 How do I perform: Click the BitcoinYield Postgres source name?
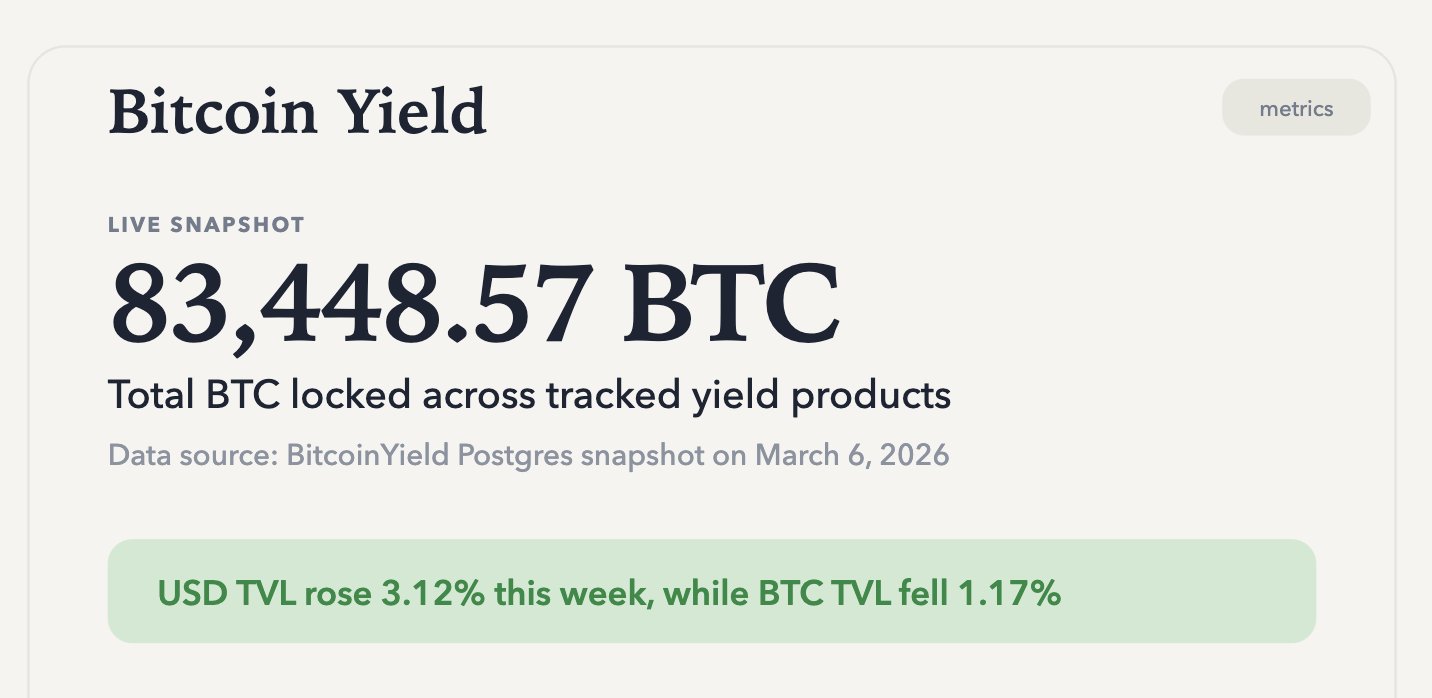429,455
